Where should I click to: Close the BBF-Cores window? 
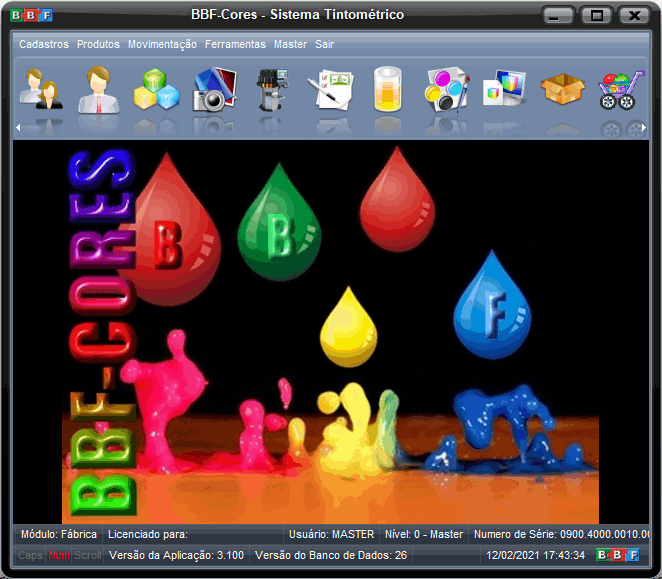[x=634, y=16]
